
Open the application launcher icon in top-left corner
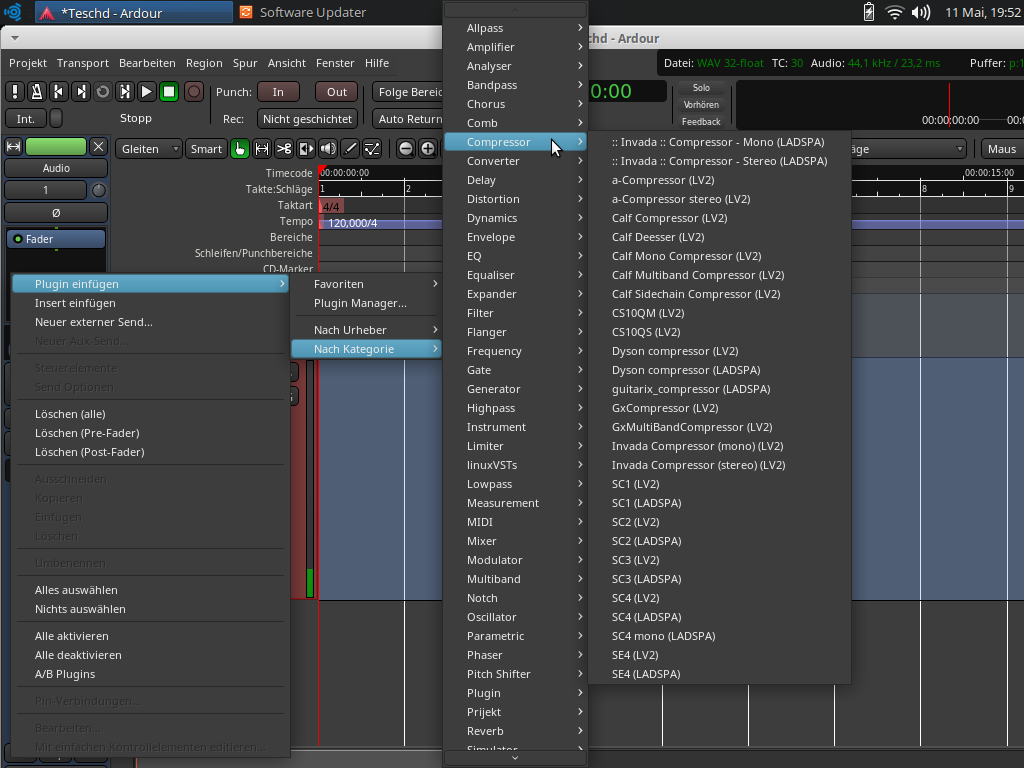coord(13,12)
